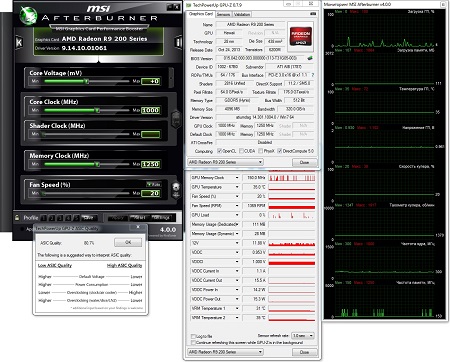Click the user-define fan icon beside Fan Speed
450x362 pixels.
coord(176,190)
